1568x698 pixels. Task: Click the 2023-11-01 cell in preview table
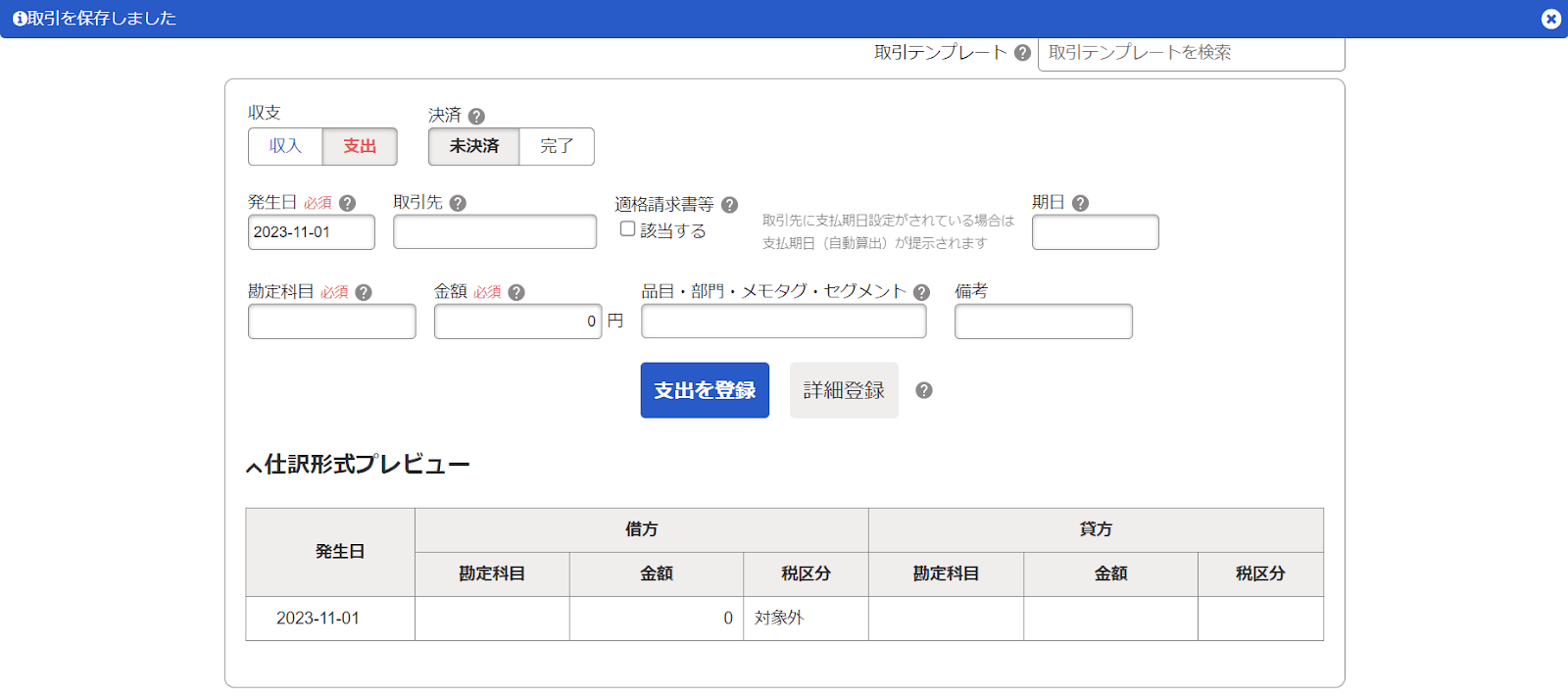(x=330, y=619)
